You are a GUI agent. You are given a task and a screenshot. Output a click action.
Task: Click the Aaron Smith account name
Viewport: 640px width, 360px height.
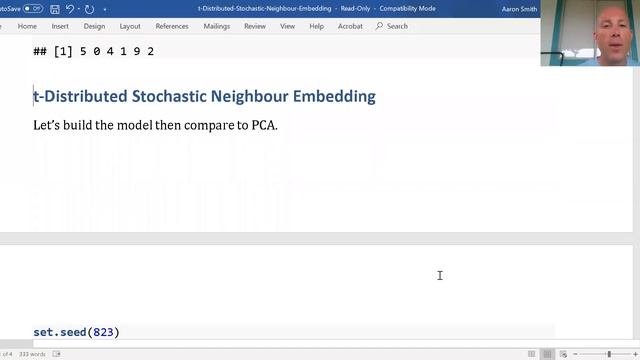click(x=519, y=9)
